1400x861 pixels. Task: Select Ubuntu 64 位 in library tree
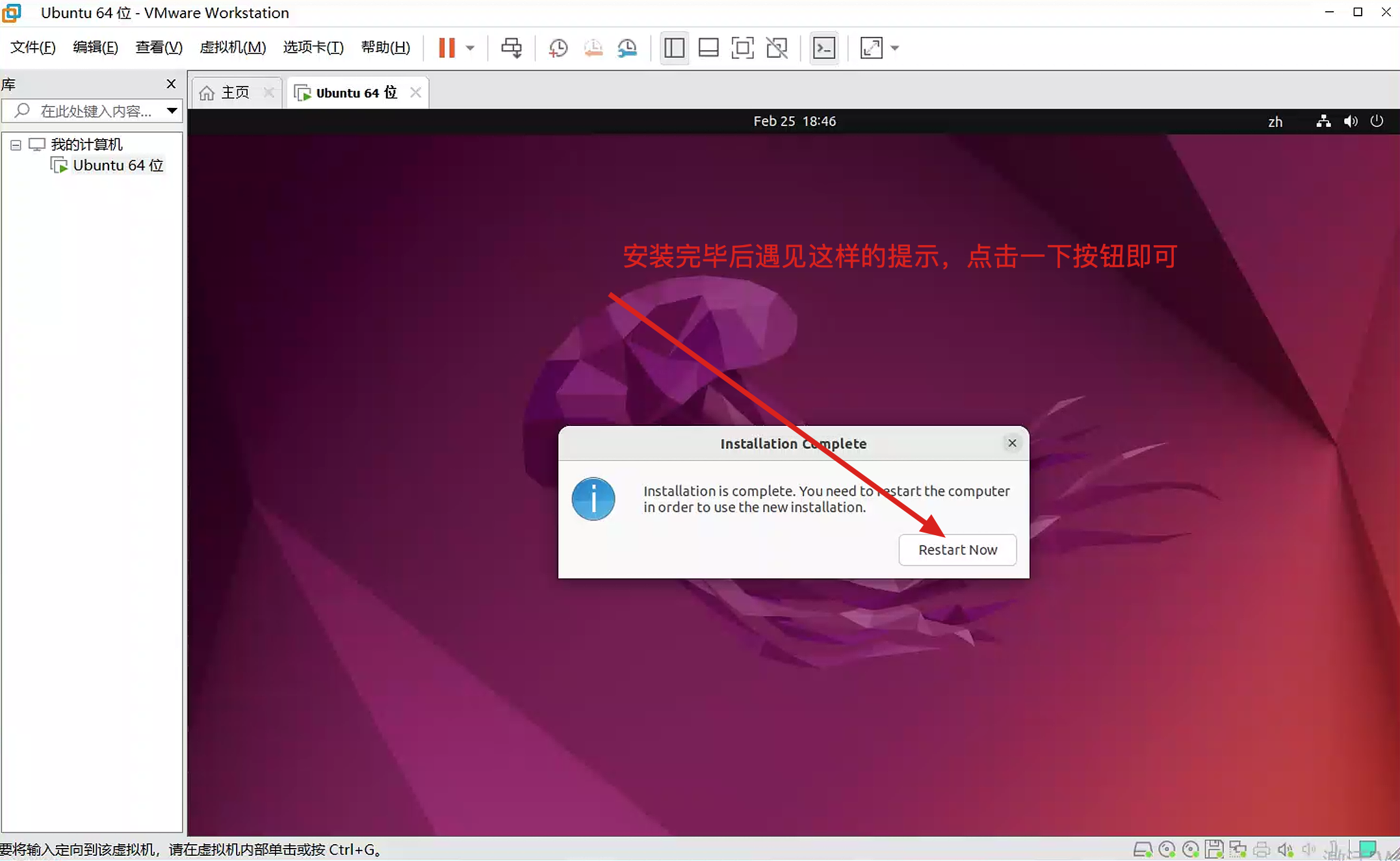point(118,165)
